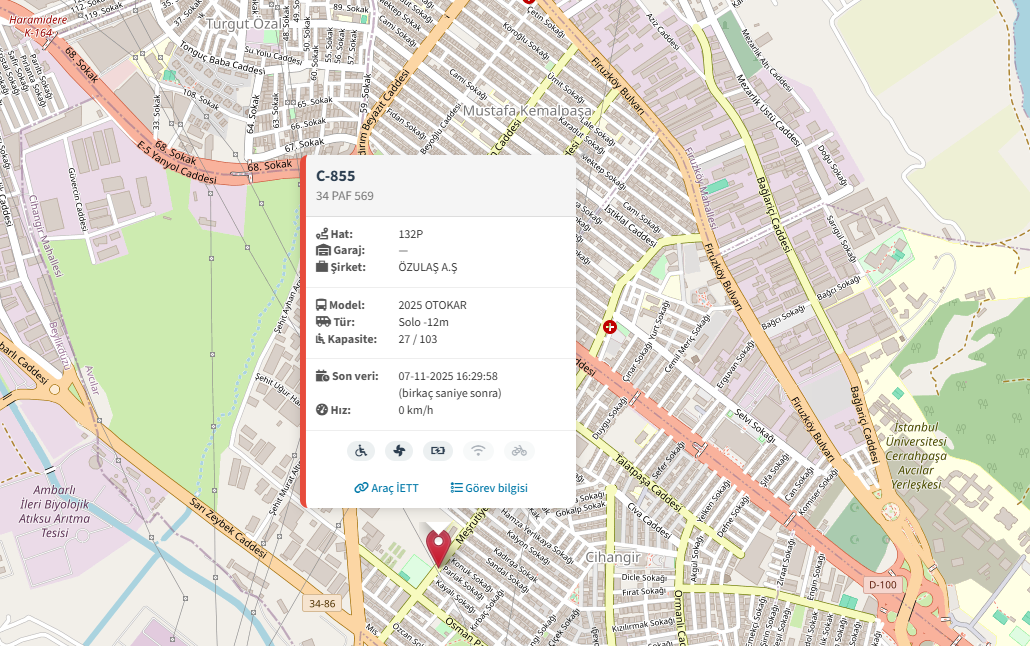Viewport: 1030px width, 646px height.
Task: Click the greyed-out bicycle icon
Action: tap(519, 451)
